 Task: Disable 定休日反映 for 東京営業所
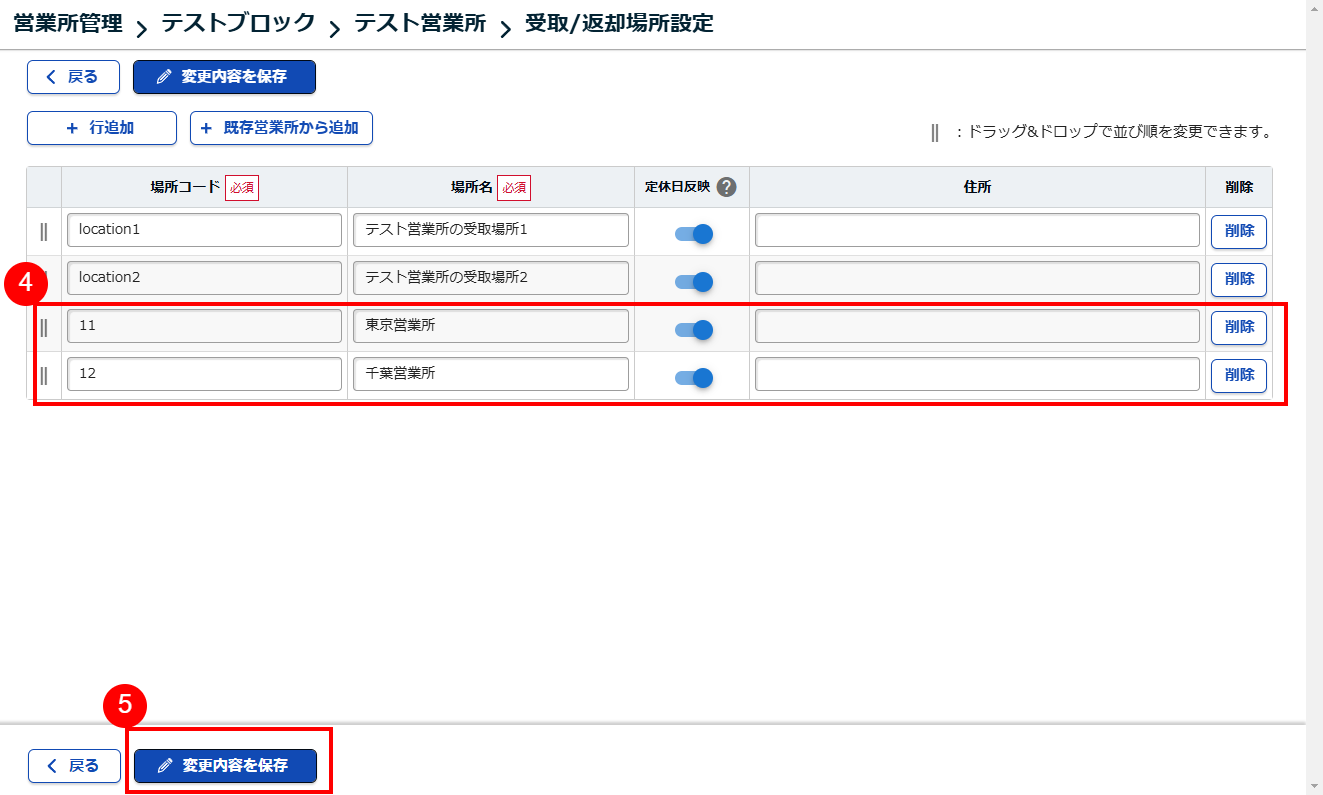(694, 329)
